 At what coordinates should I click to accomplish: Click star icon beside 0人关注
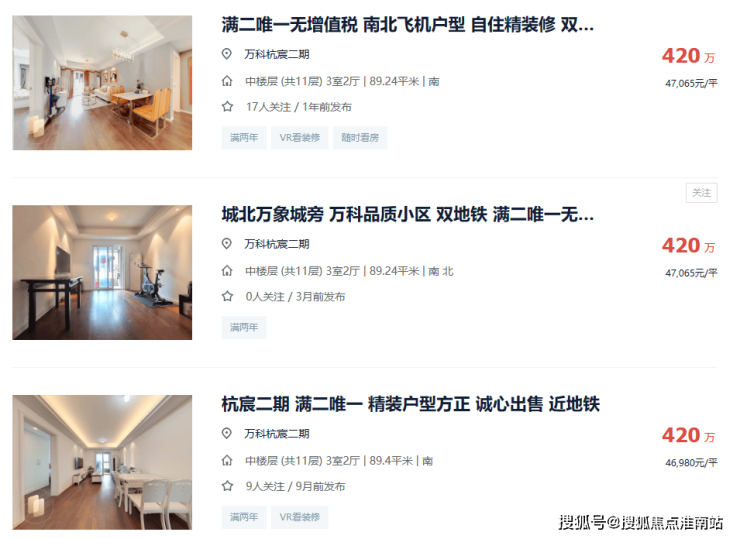coord(227,296)
